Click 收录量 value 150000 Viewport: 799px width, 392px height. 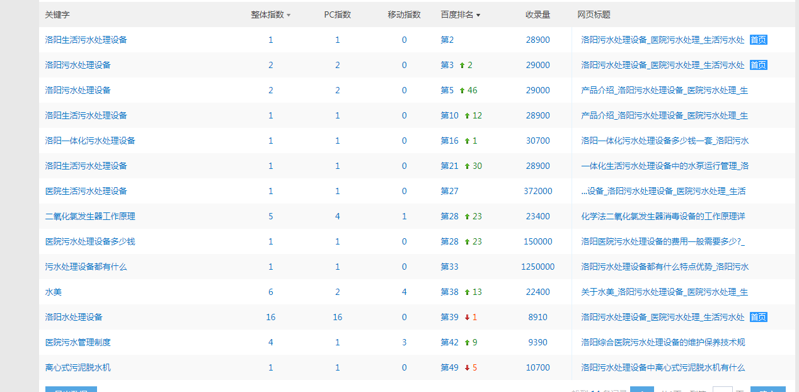tap(538, 242)
